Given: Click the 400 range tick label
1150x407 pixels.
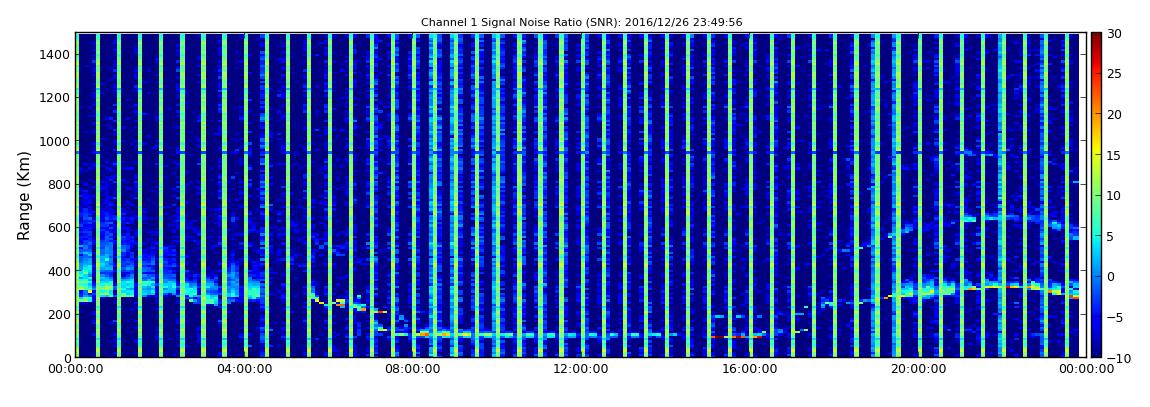Looking at the screenshot, I should tap(58, 271).
